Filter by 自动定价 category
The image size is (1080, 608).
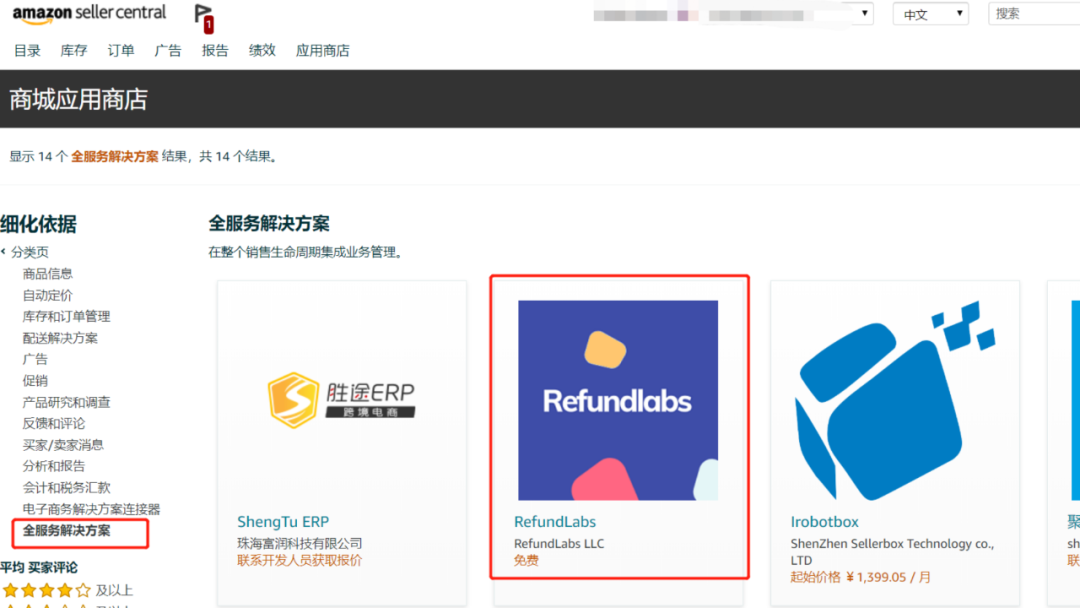pyautogui.click(x=48, y=295)
